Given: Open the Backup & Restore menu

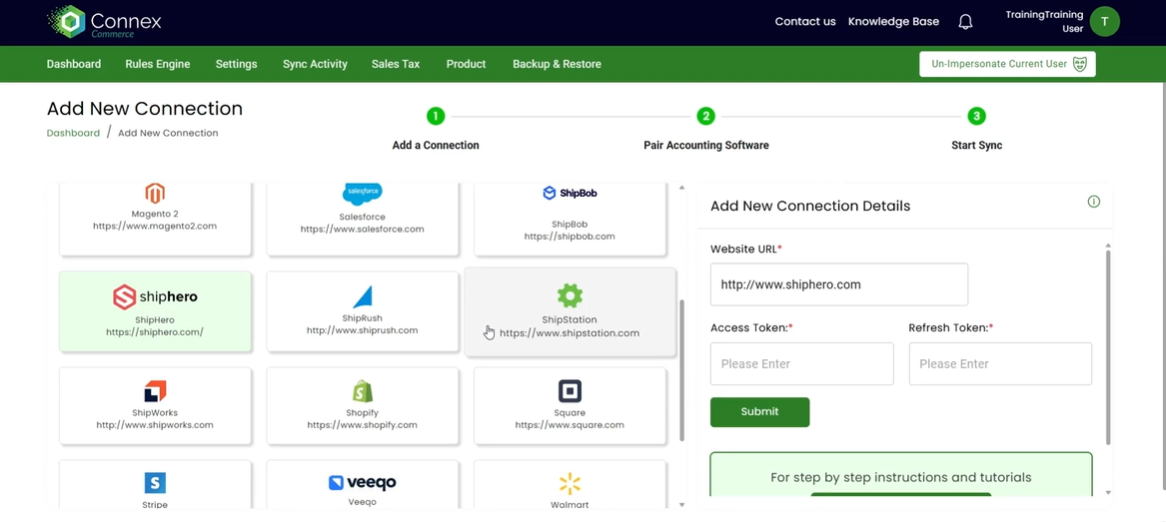Looking at the screenshot, I should point(557,64).
